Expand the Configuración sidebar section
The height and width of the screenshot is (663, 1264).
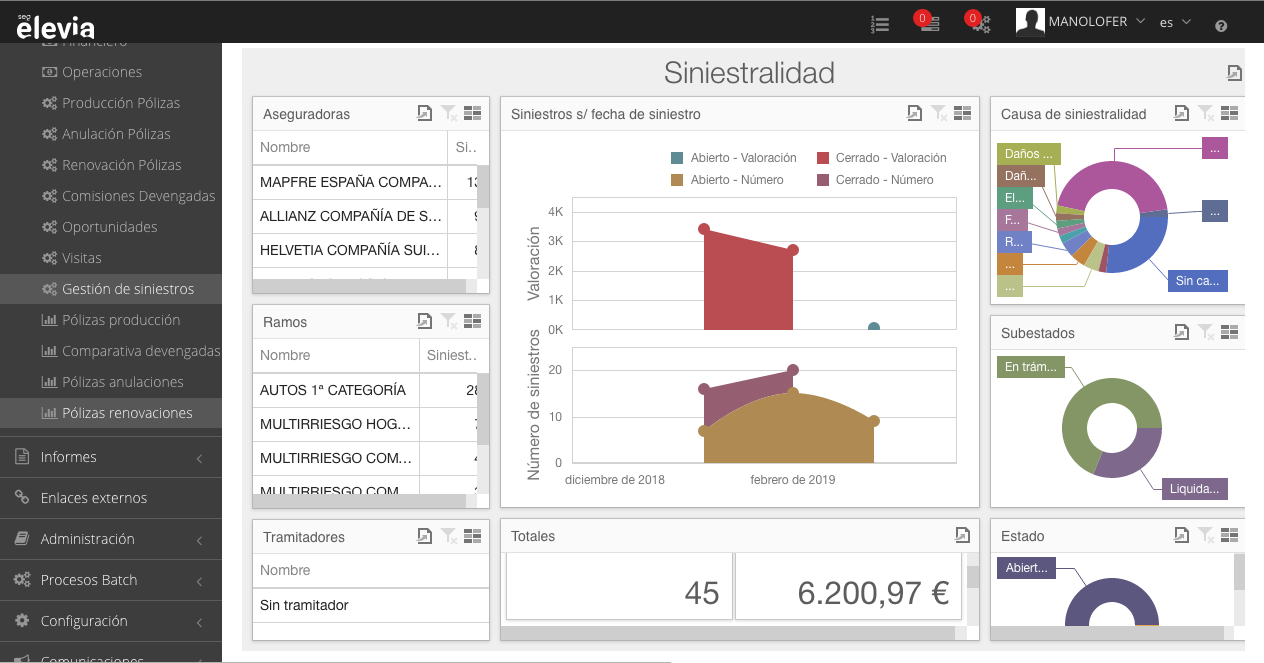(111, 621)
